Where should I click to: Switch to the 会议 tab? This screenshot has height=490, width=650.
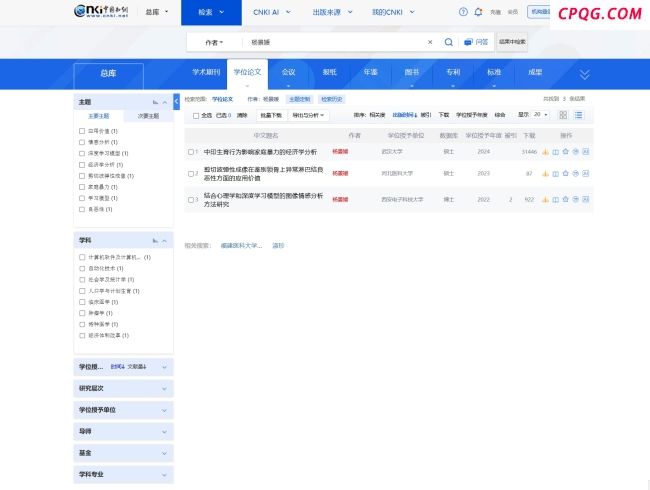coord(288,72)
